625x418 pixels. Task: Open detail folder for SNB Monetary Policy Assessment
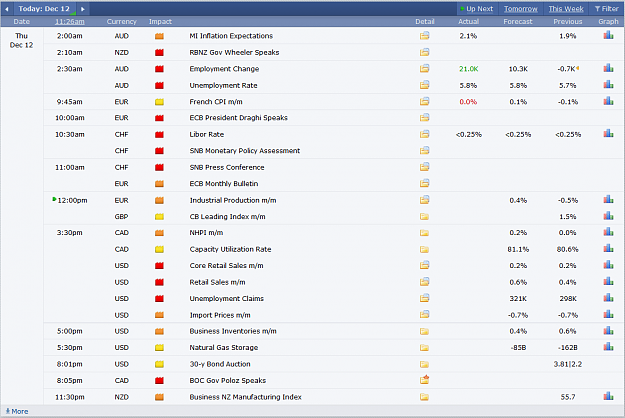pyautogui.click(x=425, y=151)
